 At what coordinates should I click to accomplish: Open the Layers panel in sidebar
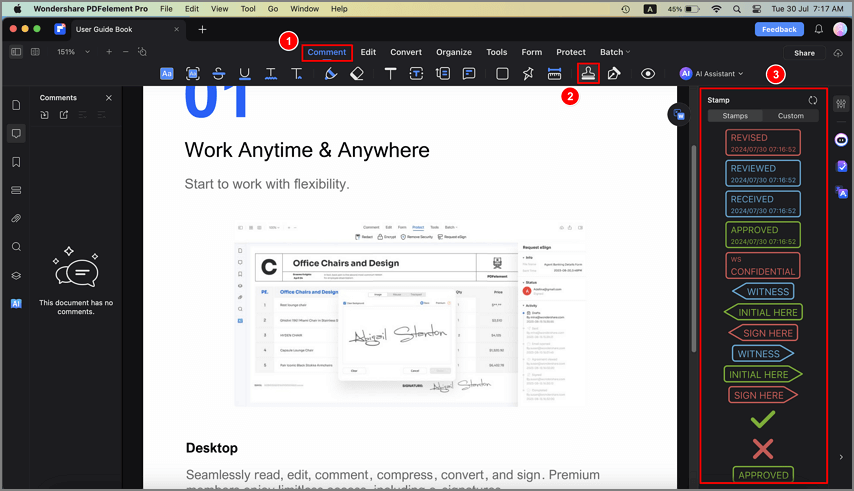pyautogui.click(x=16, y=275)
